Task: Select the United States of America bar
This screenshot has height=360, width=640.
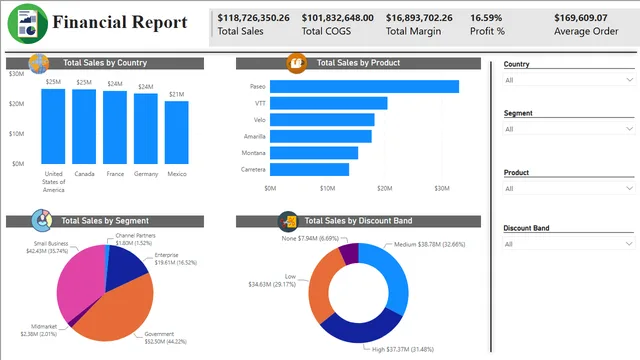Action: point(53,127)
